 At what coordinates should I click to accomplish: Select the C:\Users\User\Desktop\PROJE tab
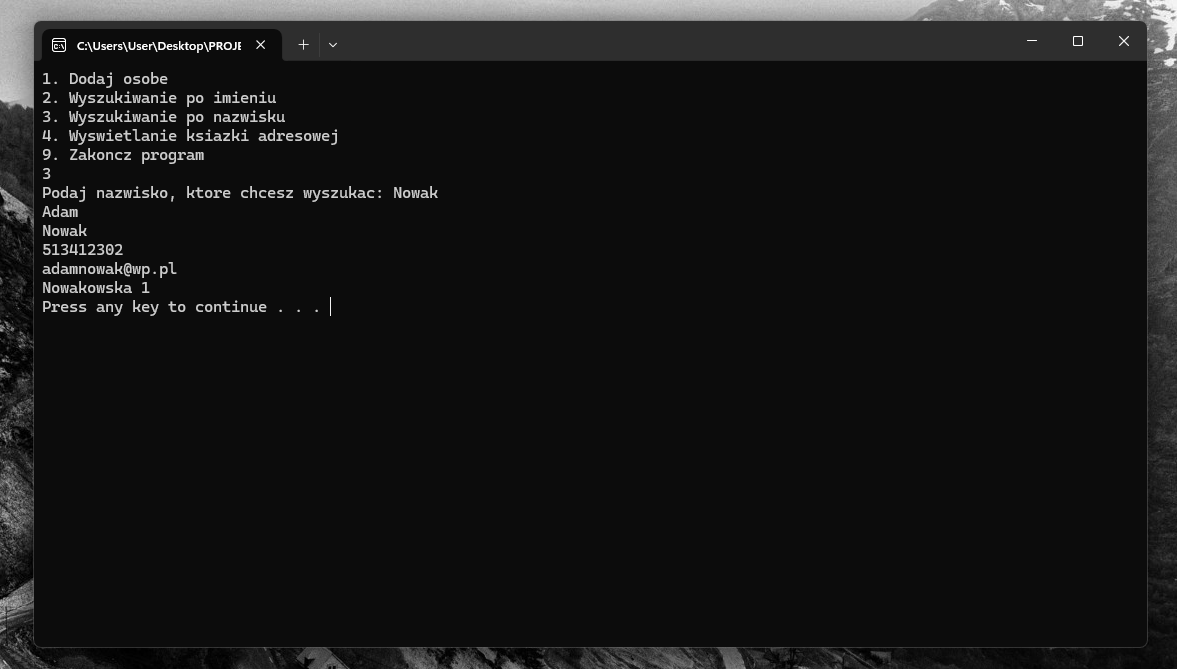click(x=161, y=45)
